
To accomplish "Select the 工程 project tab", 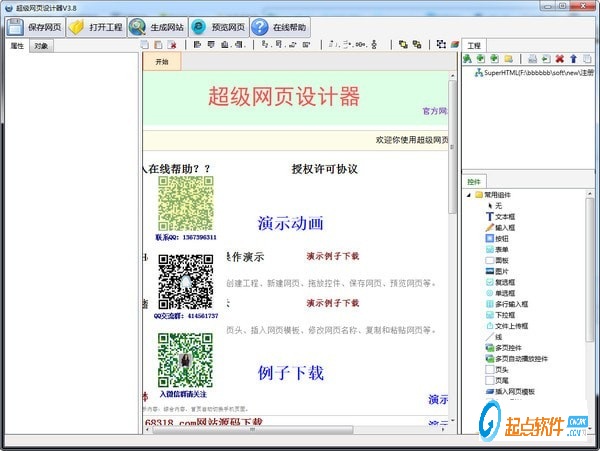I will coord(474,46).
